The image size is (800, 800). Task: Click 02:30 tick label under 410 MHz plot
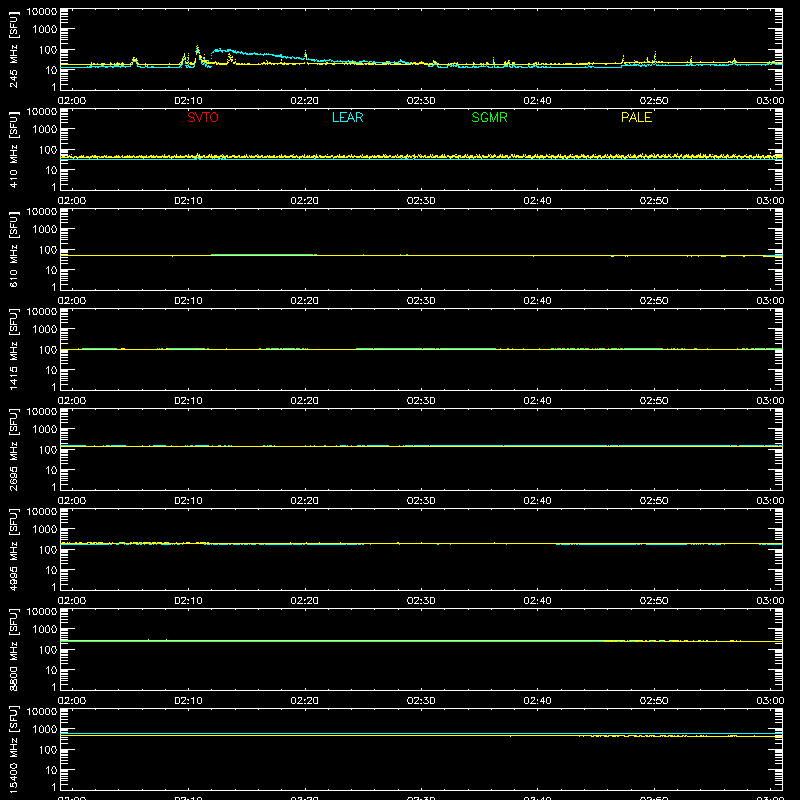pos(421,201)
